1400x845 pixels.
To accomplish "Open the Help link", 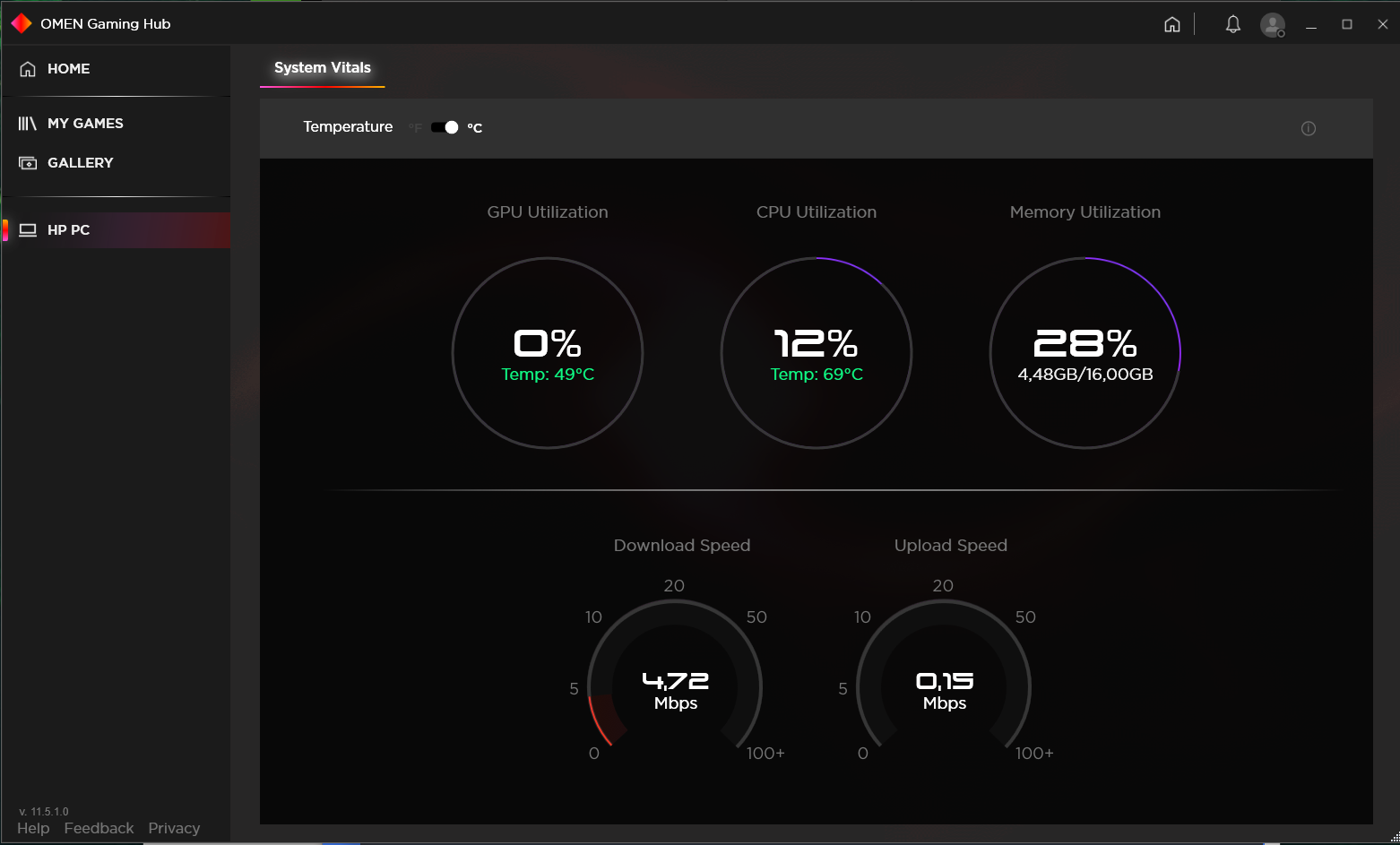I will point(33,828).
